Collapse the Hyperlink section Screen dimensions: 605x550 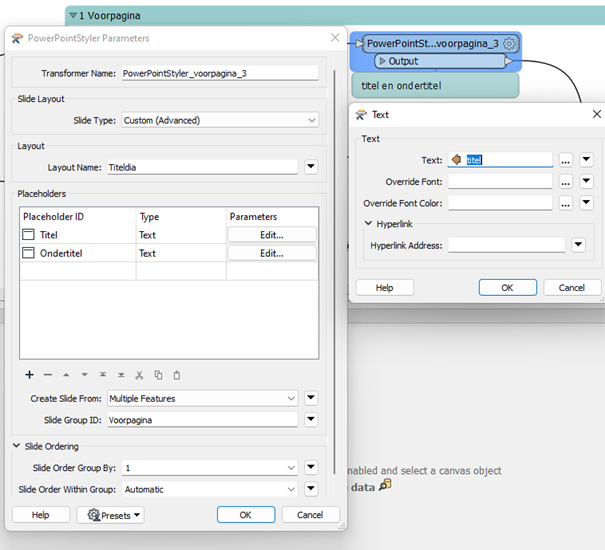(367, 224)
